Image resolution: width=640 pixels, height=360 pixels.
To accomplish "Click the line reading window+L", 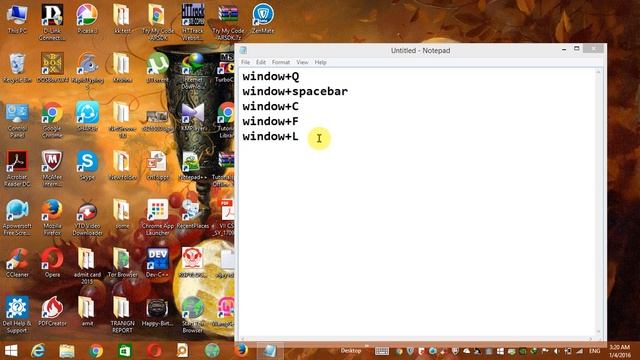I will coord(271,136).
